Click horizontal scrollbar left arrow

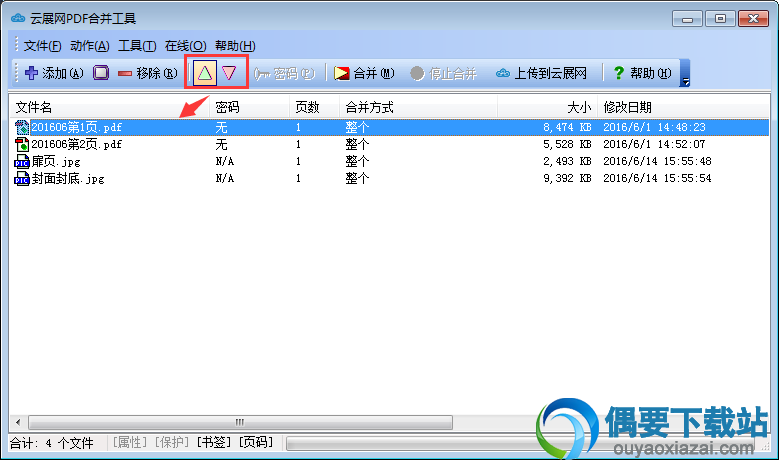pyautogui.click(x=18, y=423)
